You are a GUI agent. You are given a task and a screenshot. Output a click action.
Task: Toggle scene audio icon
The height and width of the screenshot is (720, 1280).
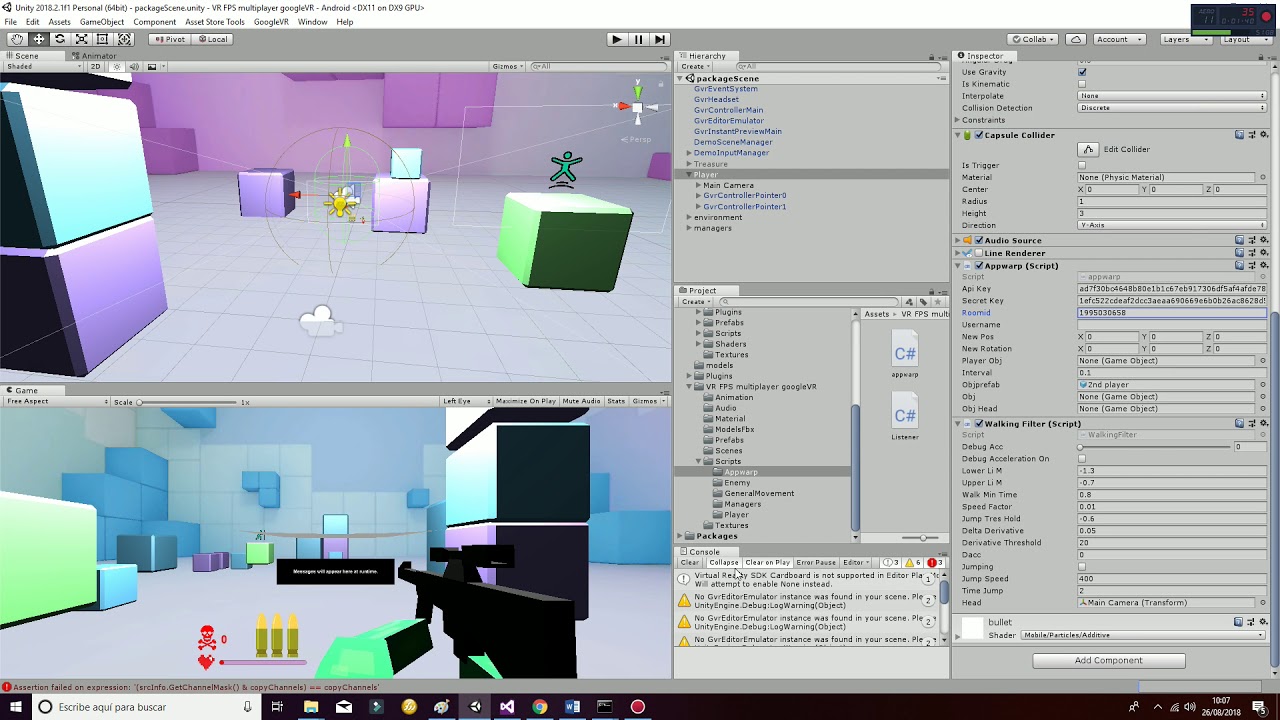tap(134, 67)
